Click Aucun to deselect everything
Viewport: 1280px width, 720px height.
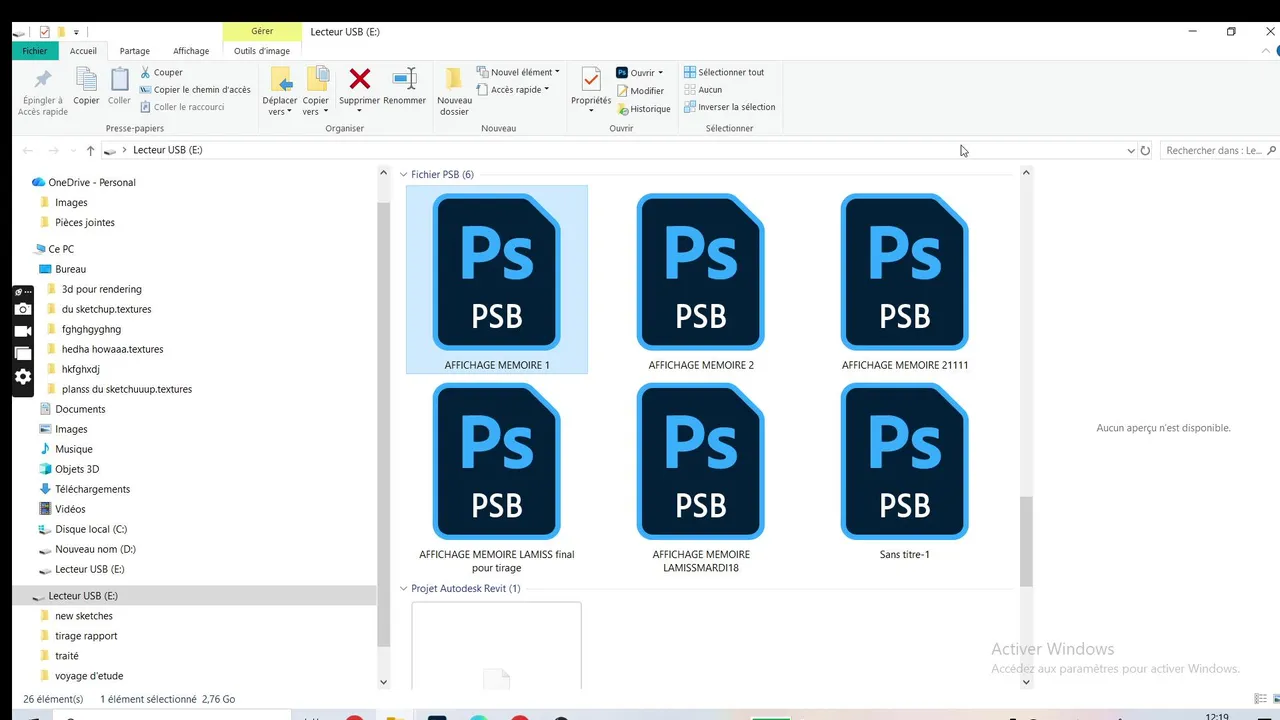(x=702, y=90)
